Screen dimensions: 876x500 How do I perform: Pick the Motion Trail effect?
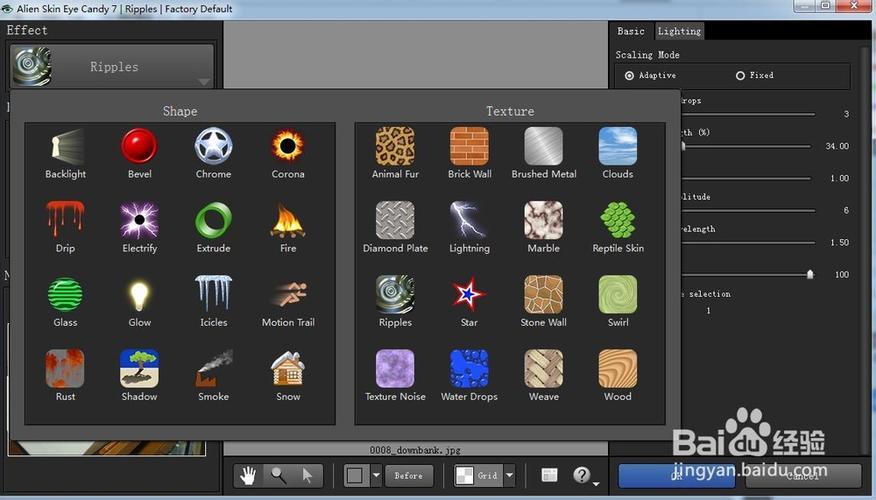(288, 302)
